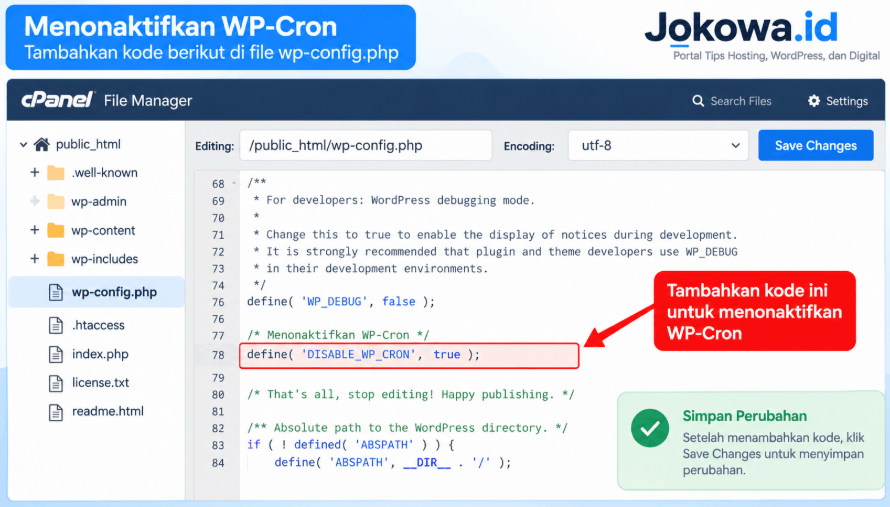Image resolution: width=890 pixels, height=507 pixels.
Task: Click line number 78 in the gutter
Action: click(218, 355)
